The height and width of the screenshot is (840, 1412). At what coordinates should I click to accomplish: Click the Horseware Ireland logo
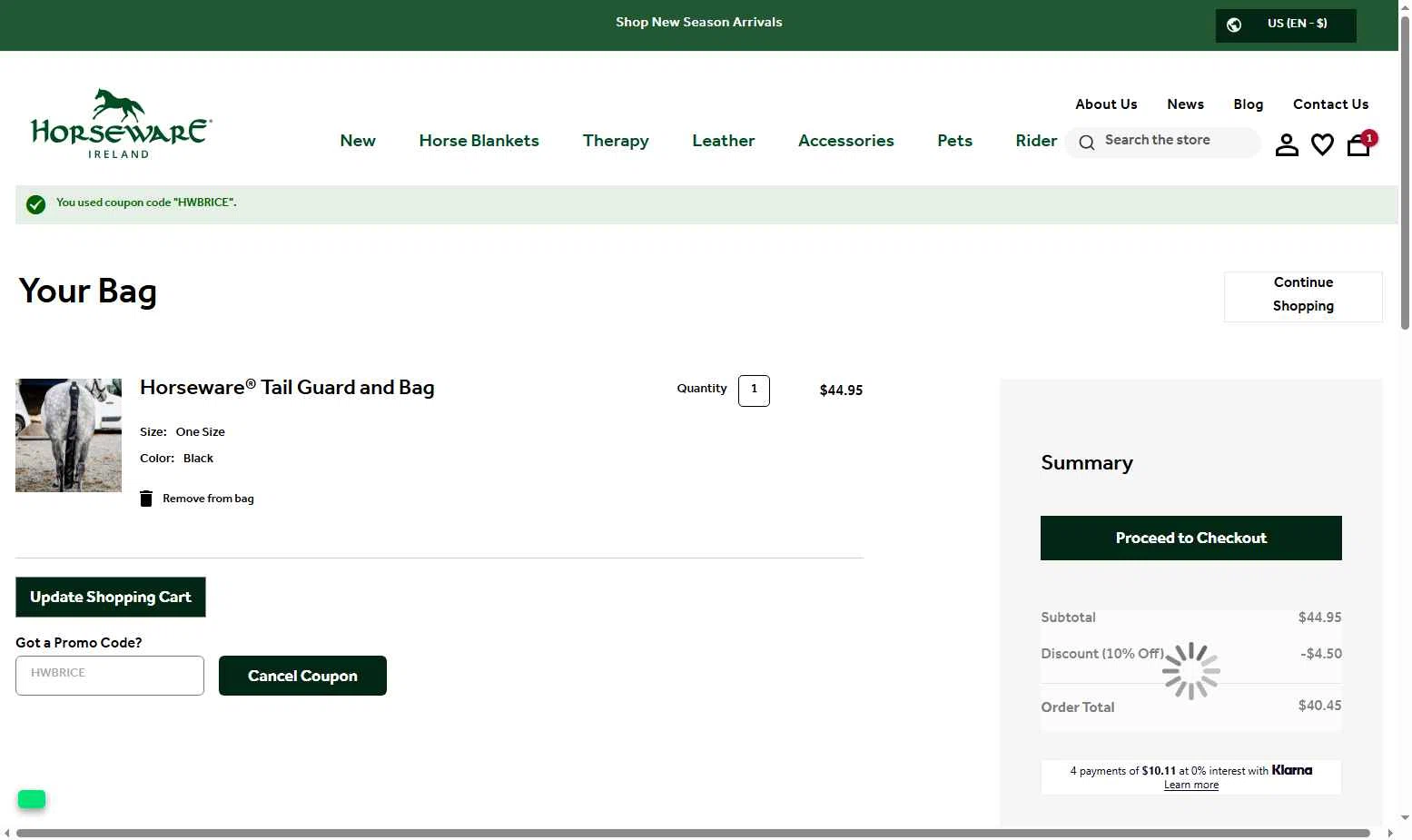tap(122, 124)
